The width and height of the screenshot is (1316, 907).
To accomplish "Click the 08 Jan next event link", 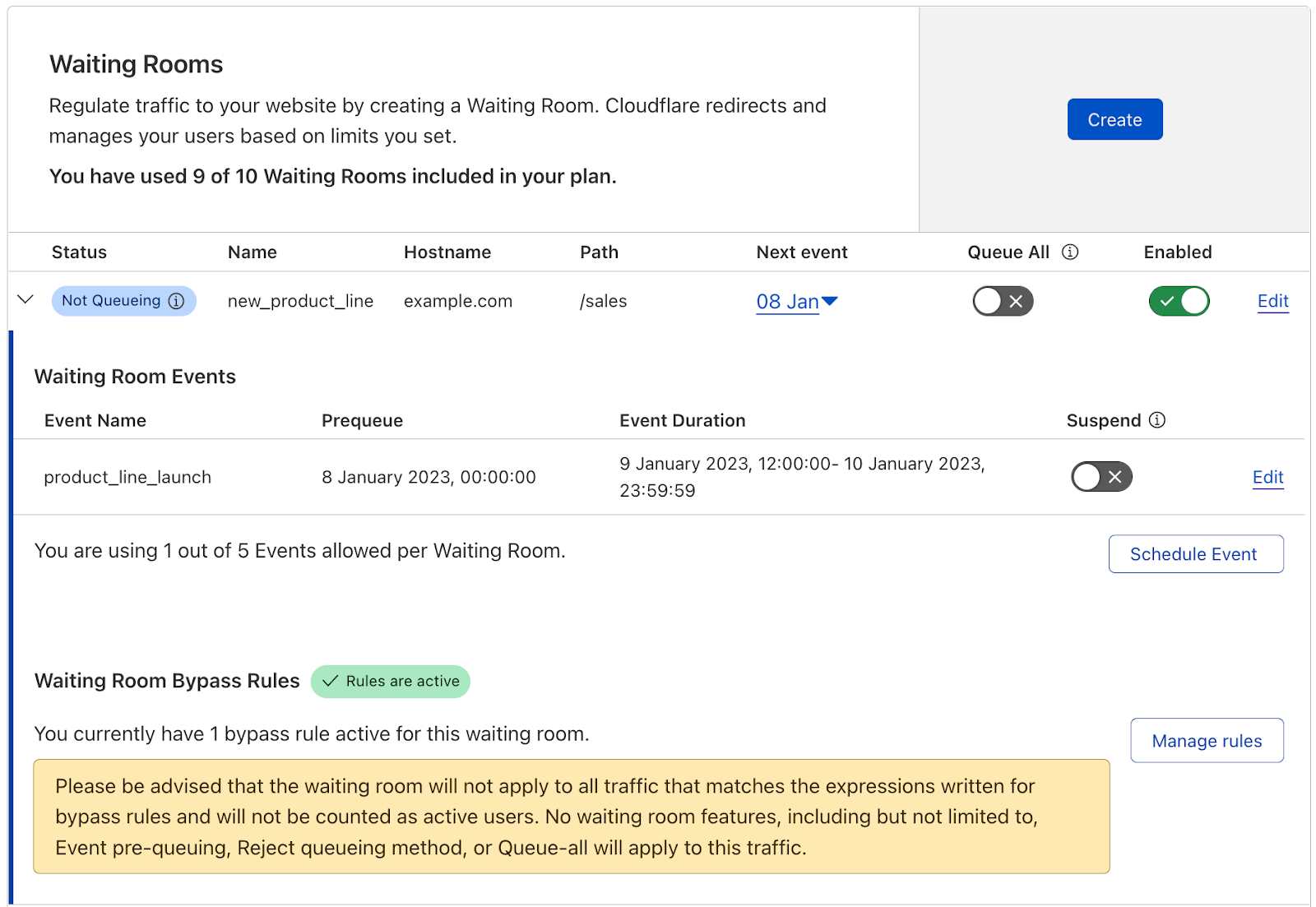I will 786,302.
